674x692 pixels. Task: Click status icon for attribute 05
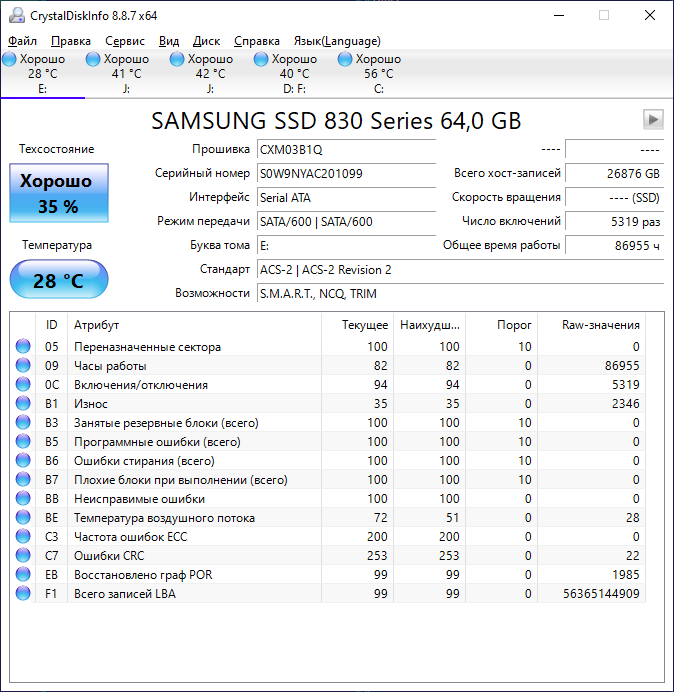pos(23,346)
